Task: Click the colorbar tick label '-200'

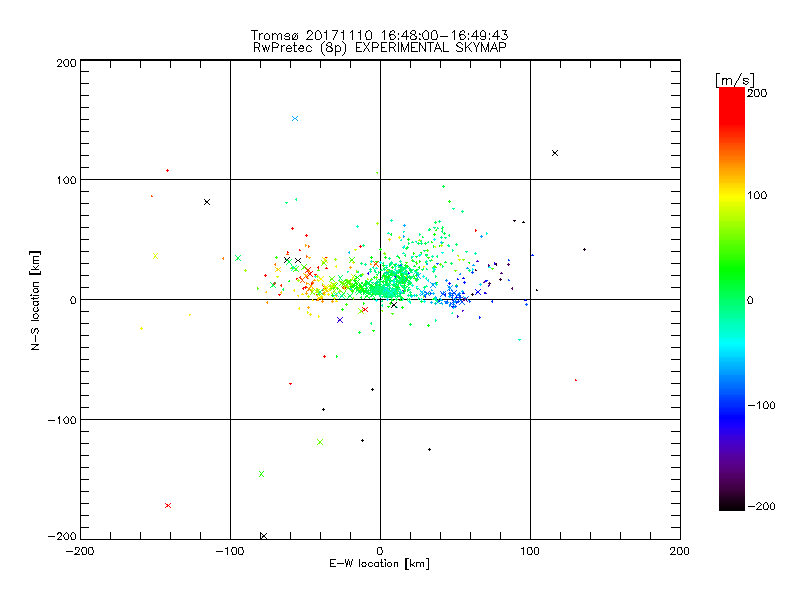Action: (x=761, y=506)
